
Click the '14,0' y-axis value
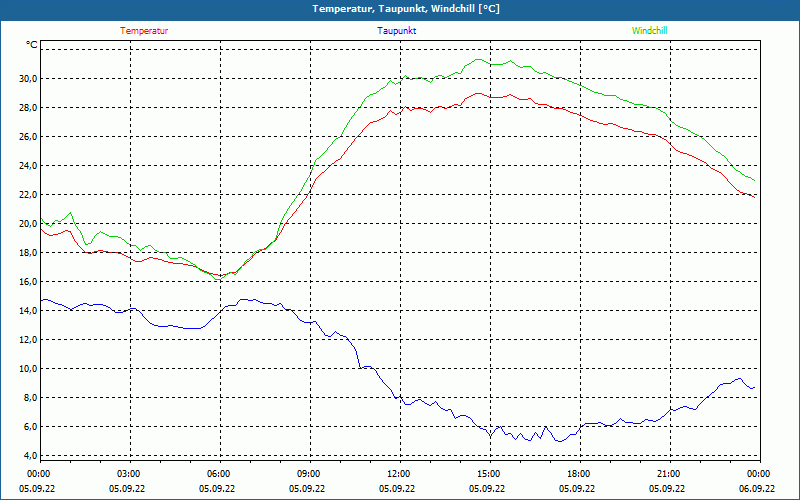(28, 311)
